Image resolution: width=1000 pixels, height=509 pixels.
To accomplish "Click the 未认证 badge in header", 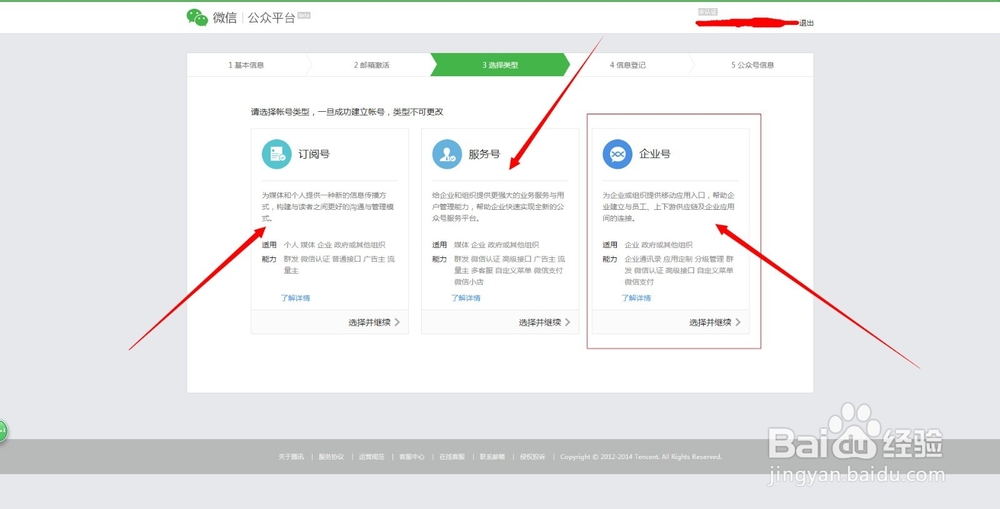I will tap(707, 12).
